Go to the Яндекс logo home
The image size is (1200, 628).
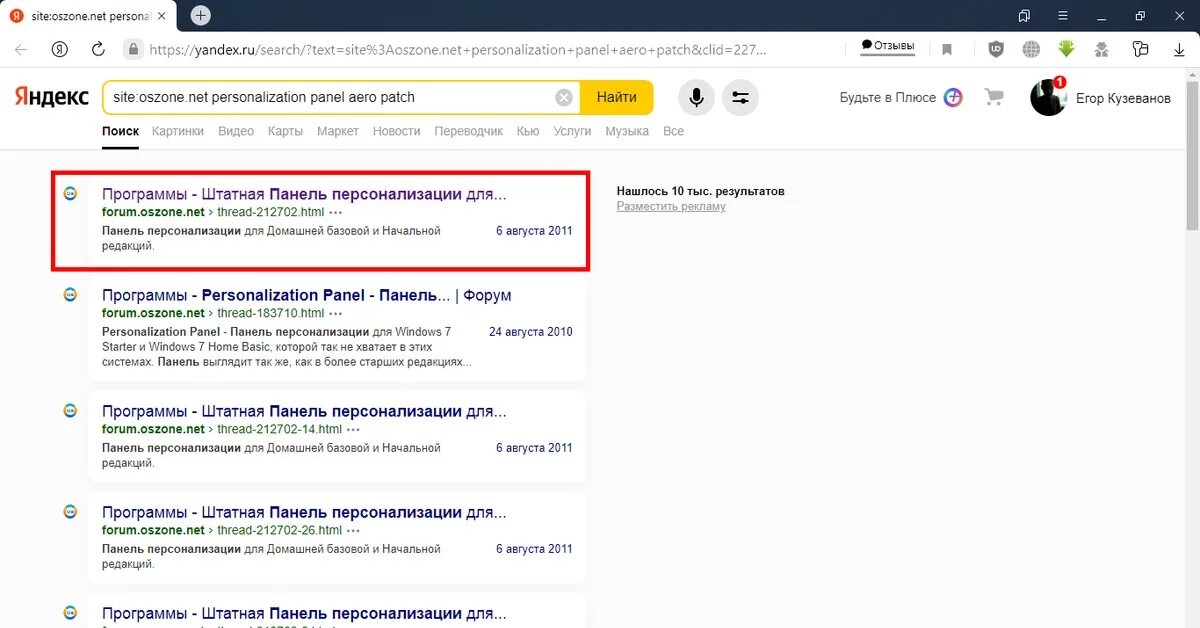coord(52,97)
